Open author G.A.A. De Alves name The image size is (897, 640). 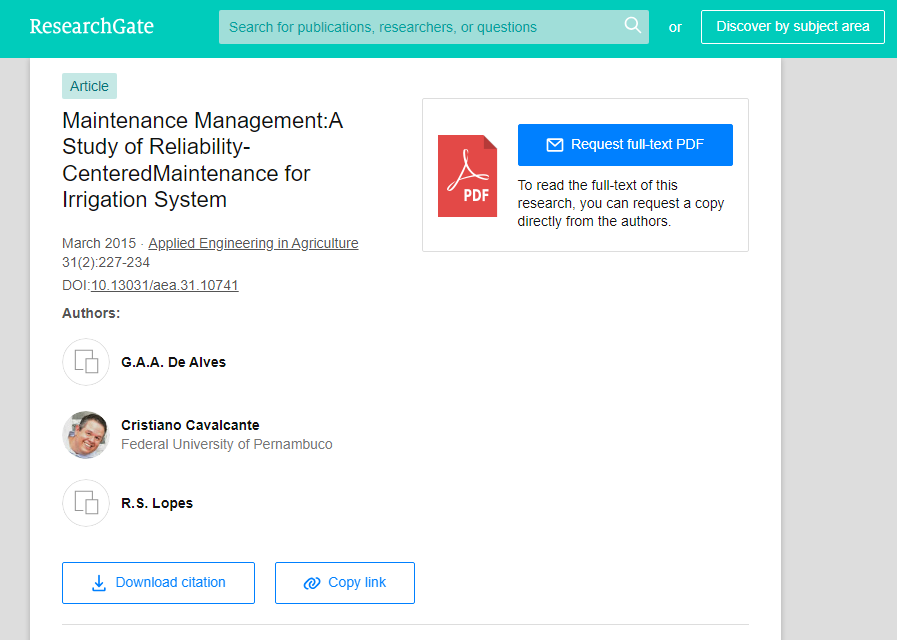(173, 362)
